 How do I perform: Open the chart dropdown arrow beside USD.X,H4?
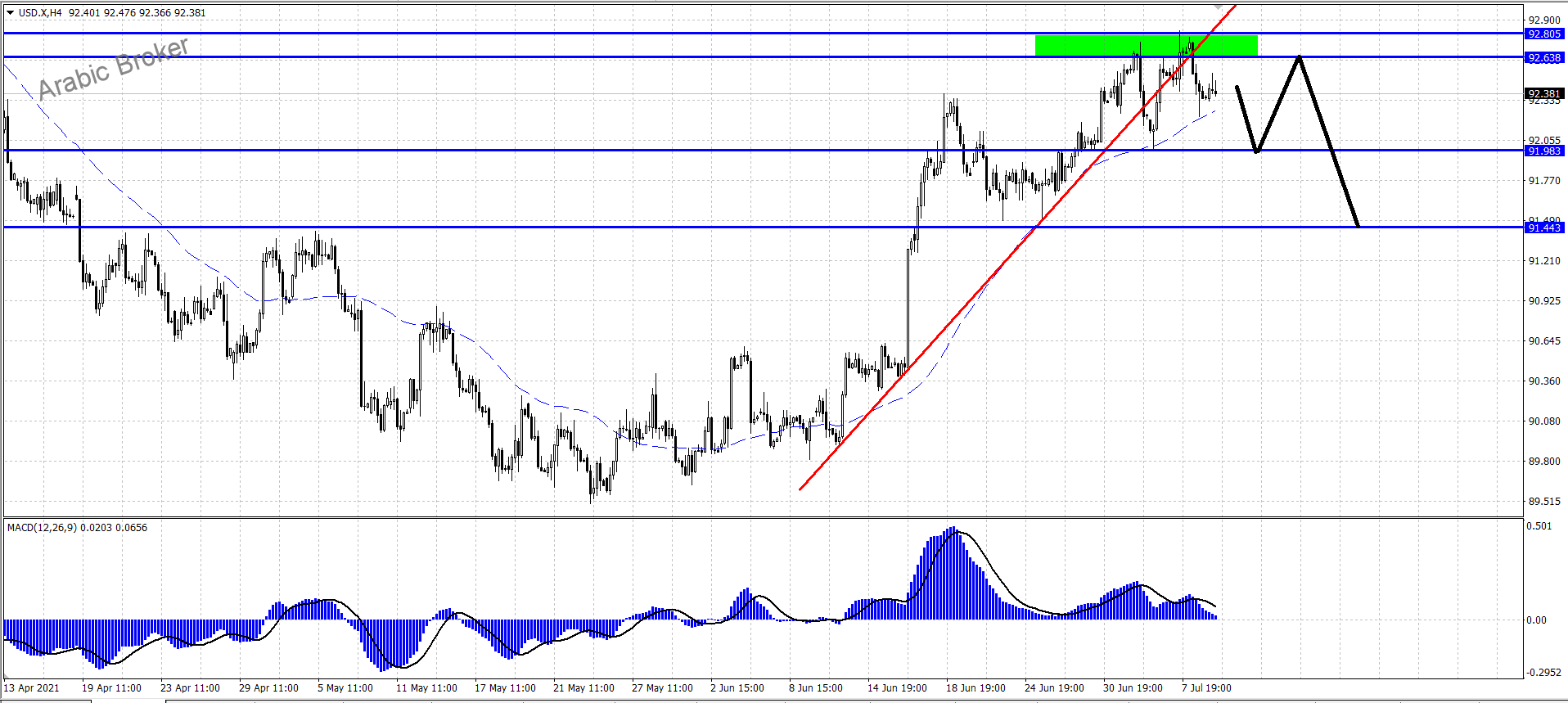[x=11, y=13]
